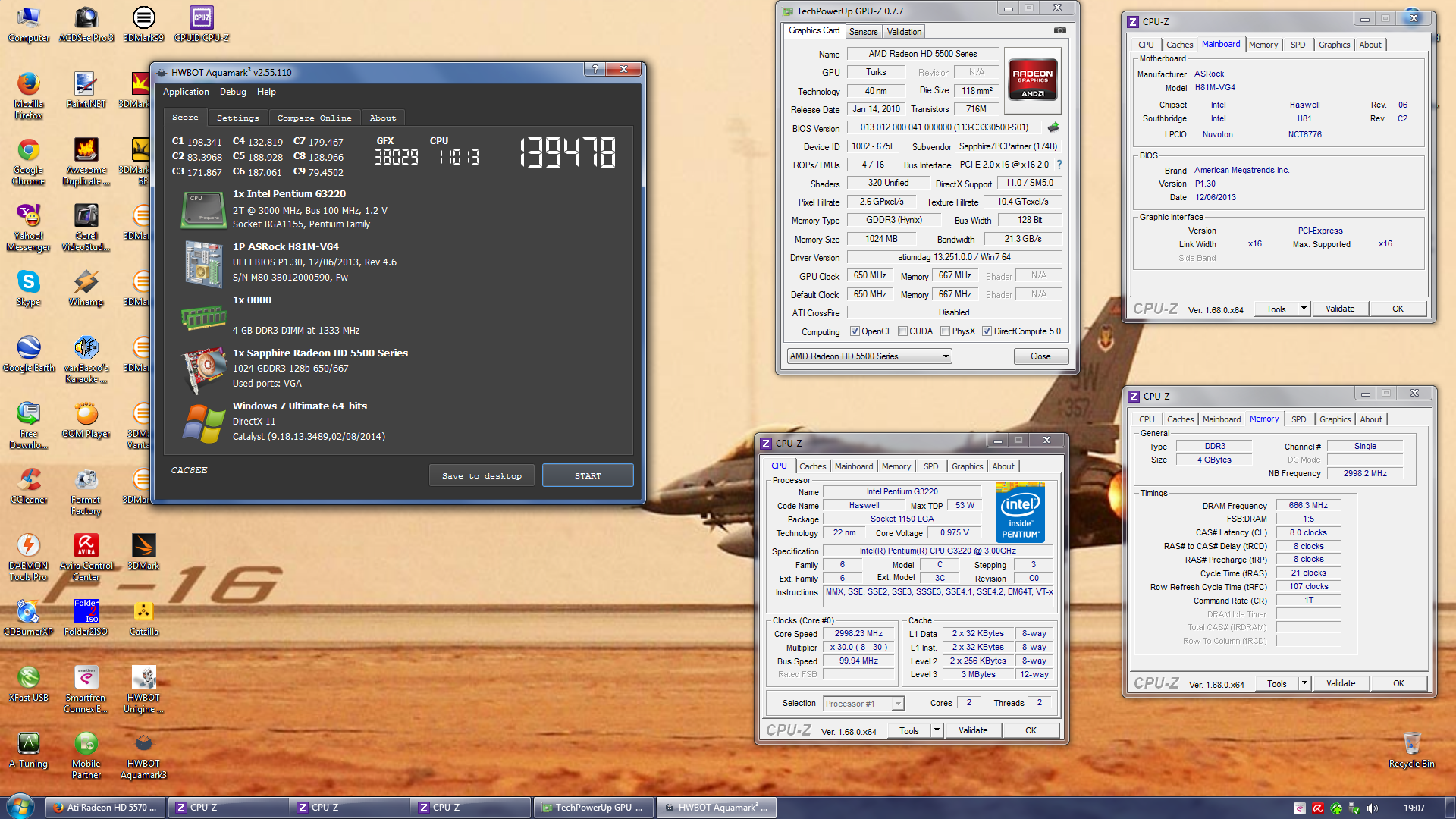Open Sensors tab in GPU-Z
The image size is (1456, 819).
[x=863, y=32]
